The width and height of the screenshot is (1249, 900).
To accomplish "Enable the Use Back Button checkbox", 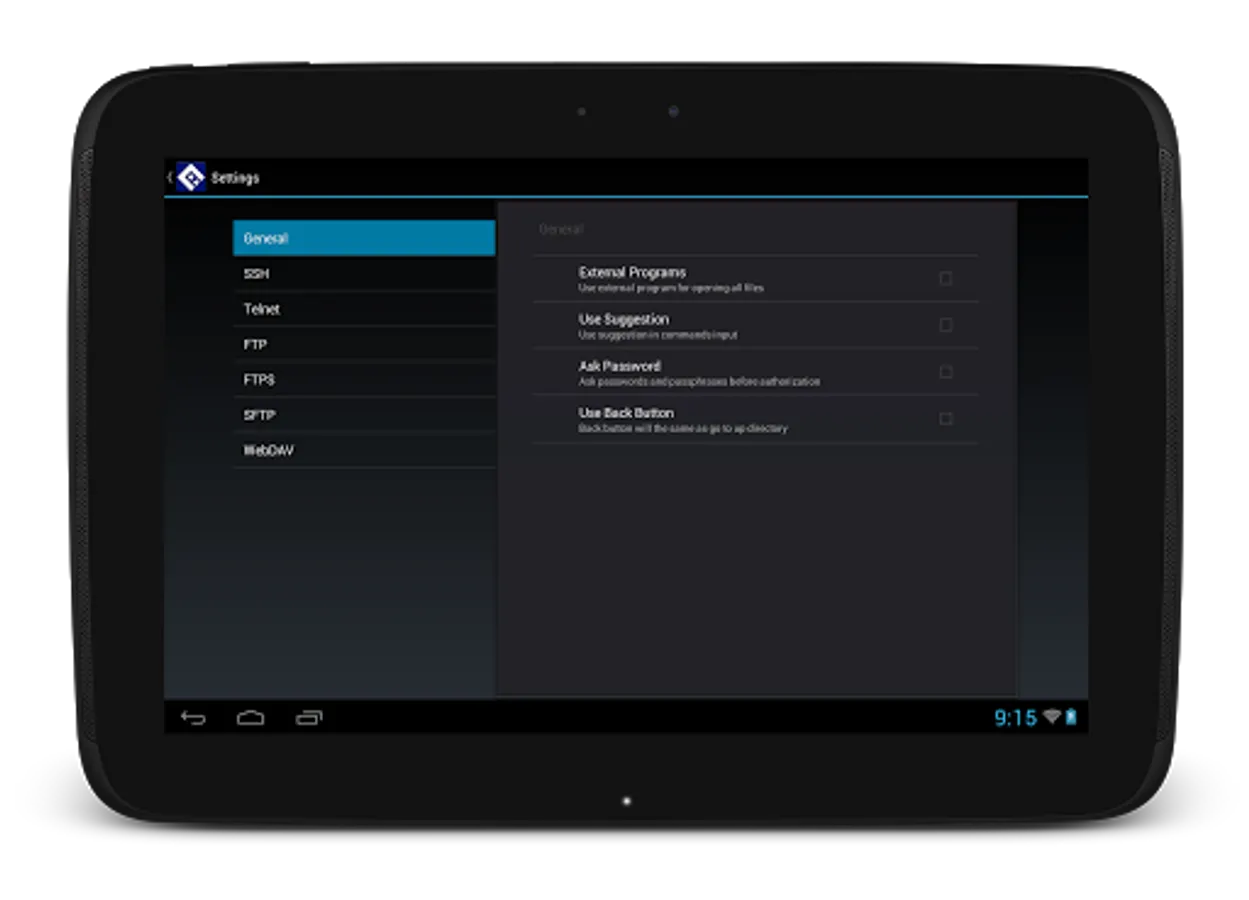I will 945,418.
